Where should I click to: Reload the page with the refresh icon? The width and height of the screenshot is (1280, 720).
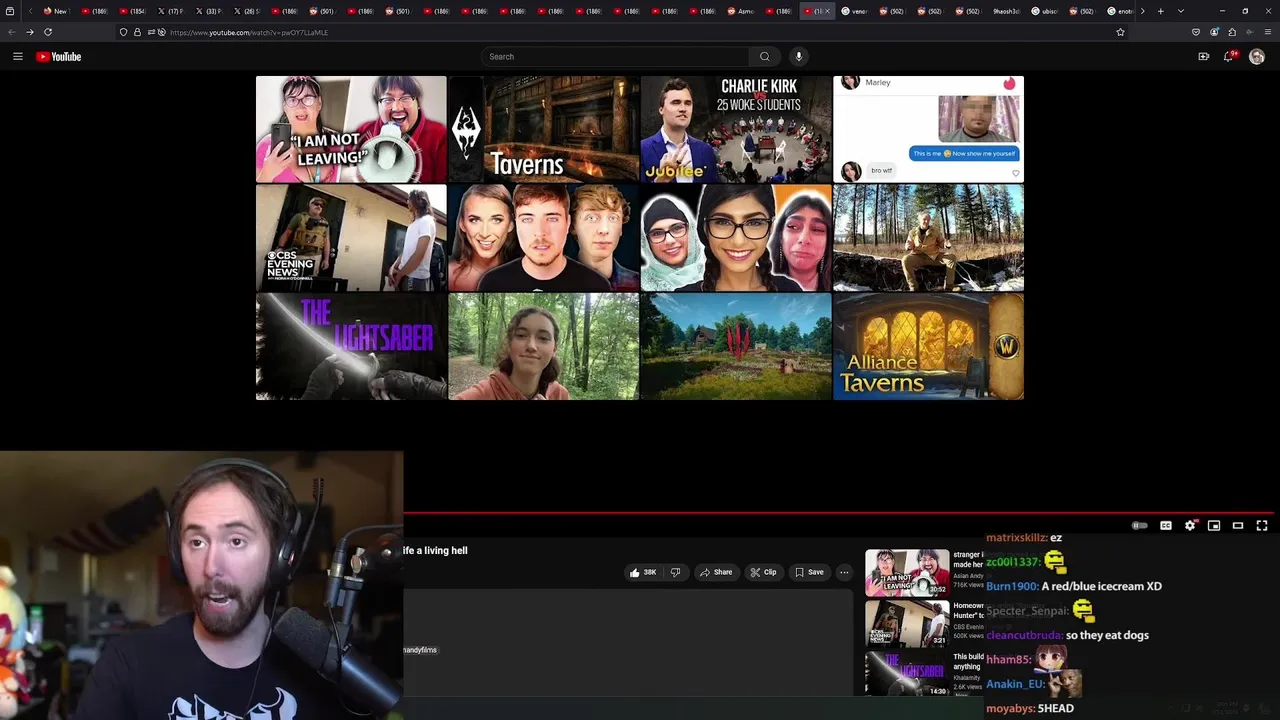tap(47, 32)
